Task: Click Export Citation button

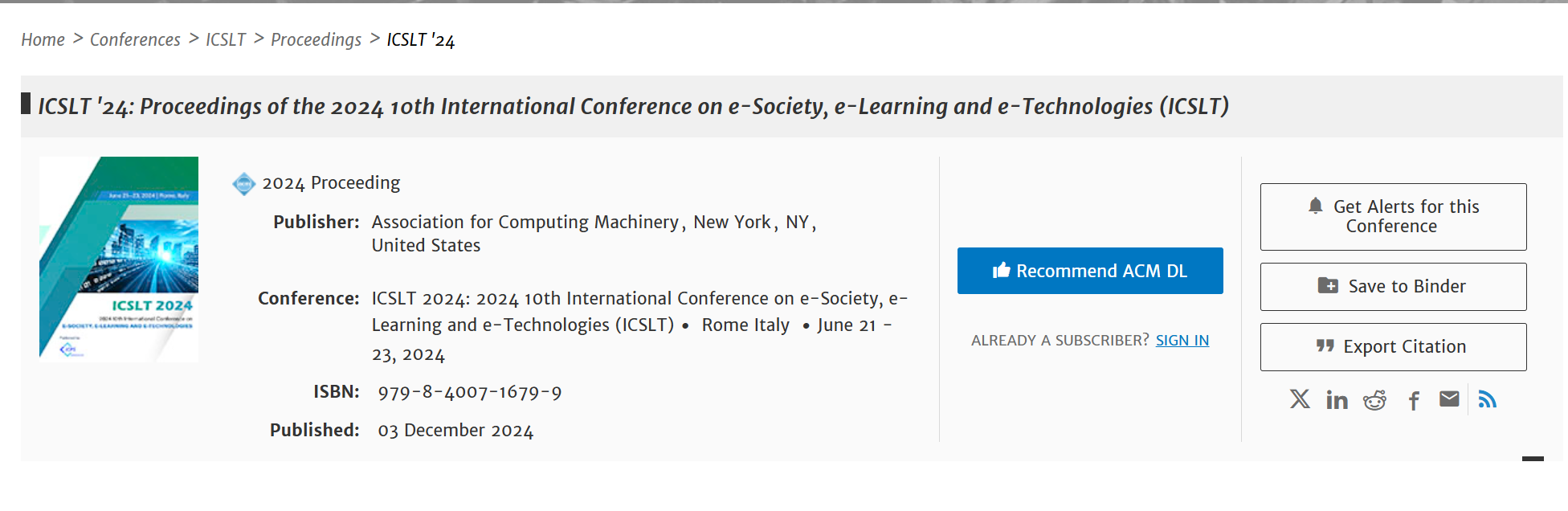Action: 1393,347
